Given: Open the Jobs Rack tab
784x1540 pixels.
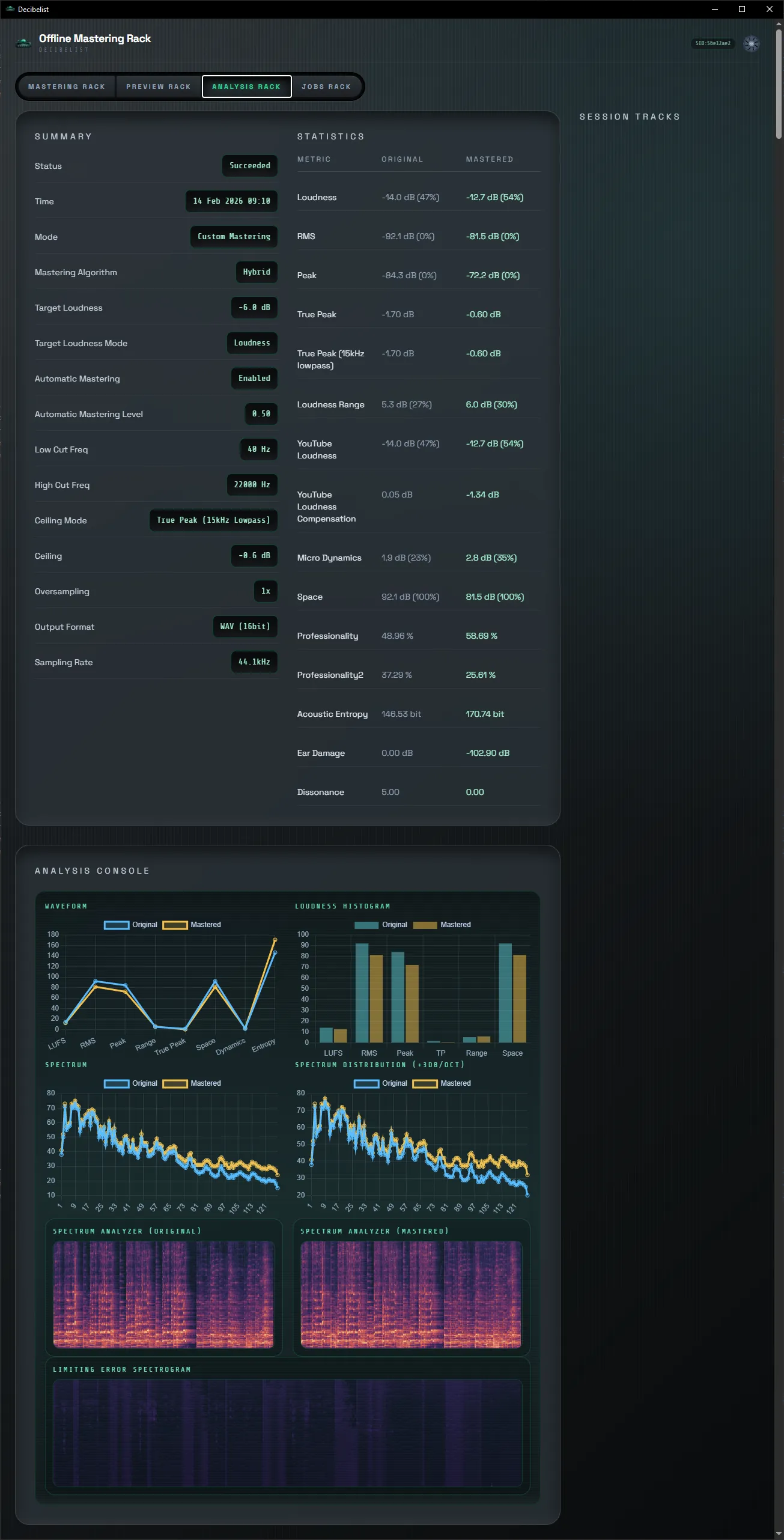Looking at the screenshot, I should pyautogui.click(x=326, y=87).
